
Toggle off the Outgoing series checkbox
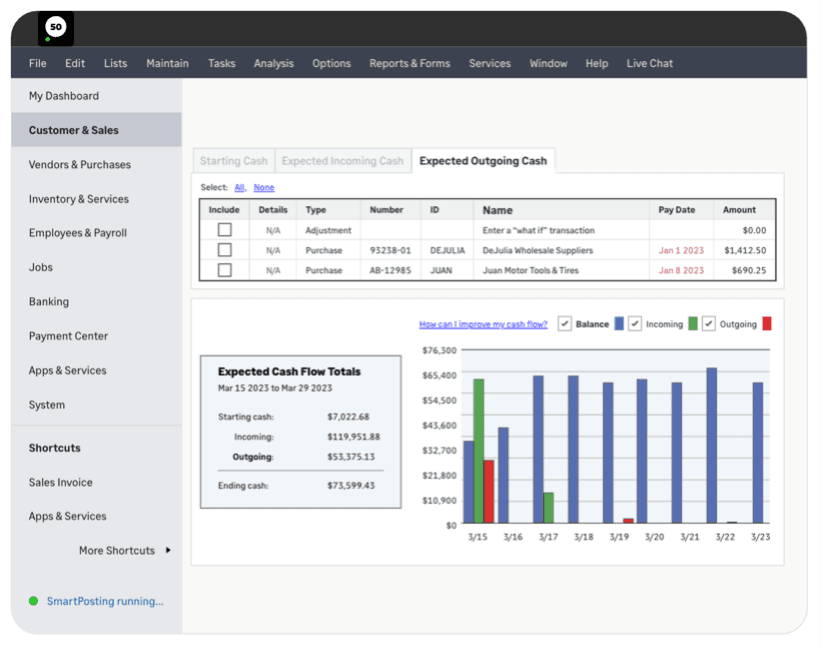pyautogui.click(x=710, y=323)
